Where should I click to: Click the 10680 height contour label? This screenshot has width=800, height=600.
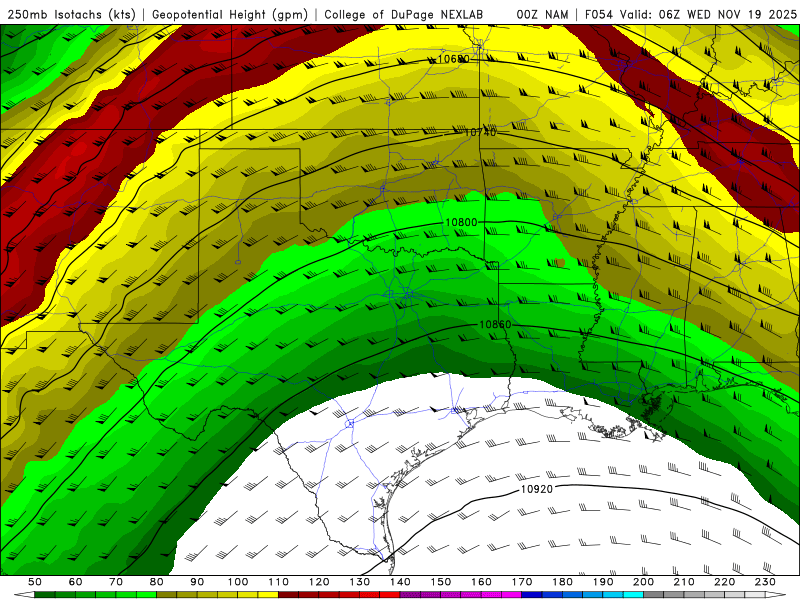(454, 59)
